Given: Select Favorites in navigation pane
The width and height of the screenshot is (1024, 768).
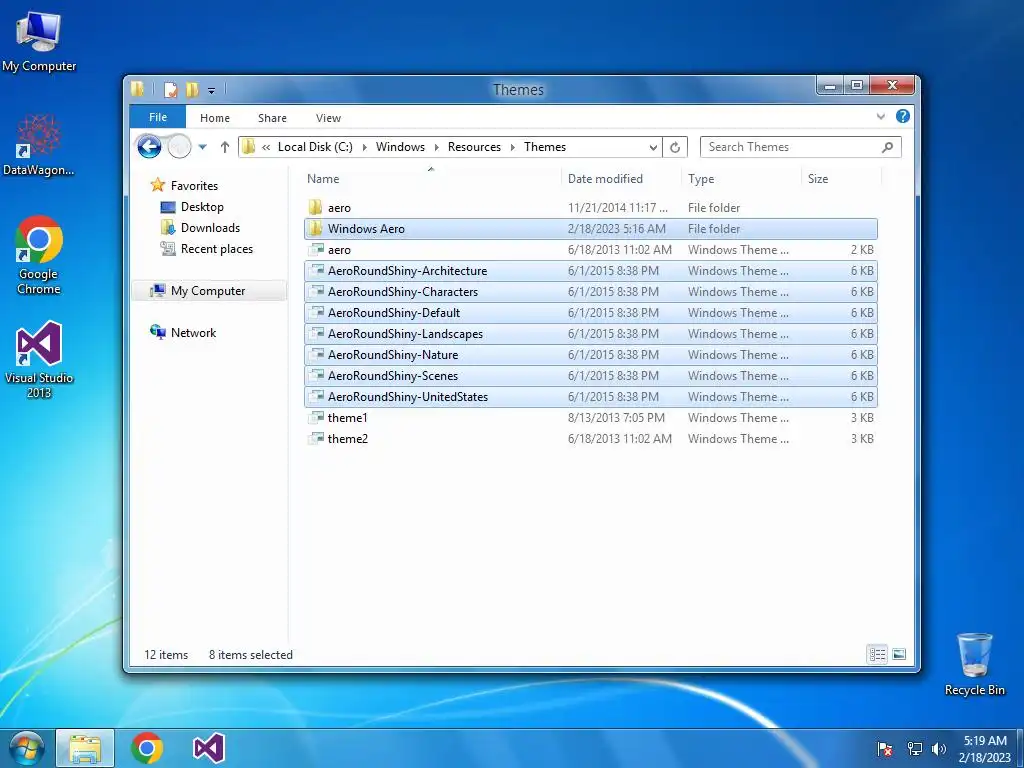Looking at the screenshot, I should [194, 185].
